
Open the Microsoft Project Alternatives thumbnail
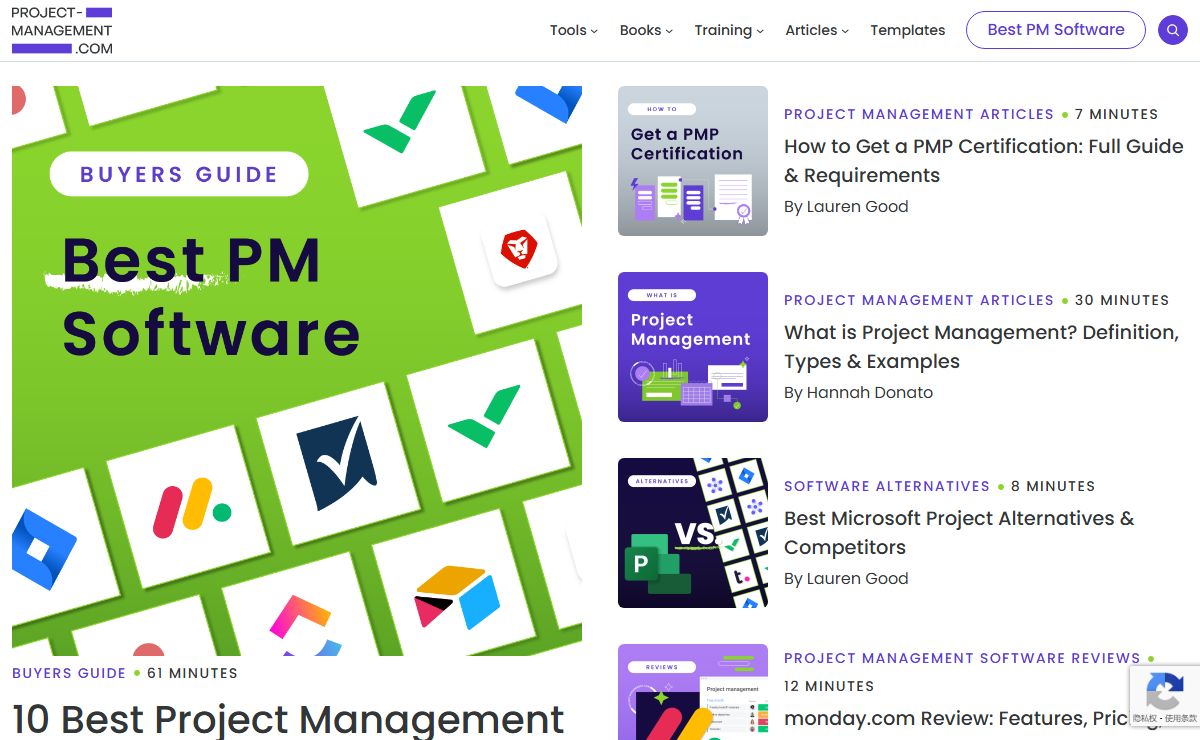tap(693, 533)
